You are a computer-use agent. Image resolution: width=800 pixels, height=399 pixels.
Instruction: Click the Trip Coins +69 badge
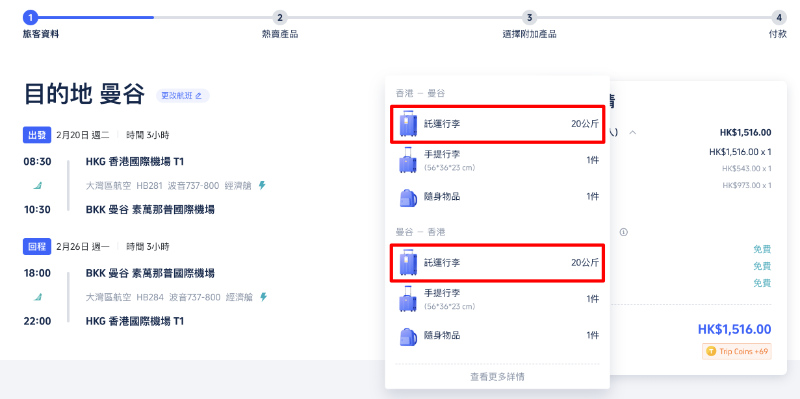point(737,352)
